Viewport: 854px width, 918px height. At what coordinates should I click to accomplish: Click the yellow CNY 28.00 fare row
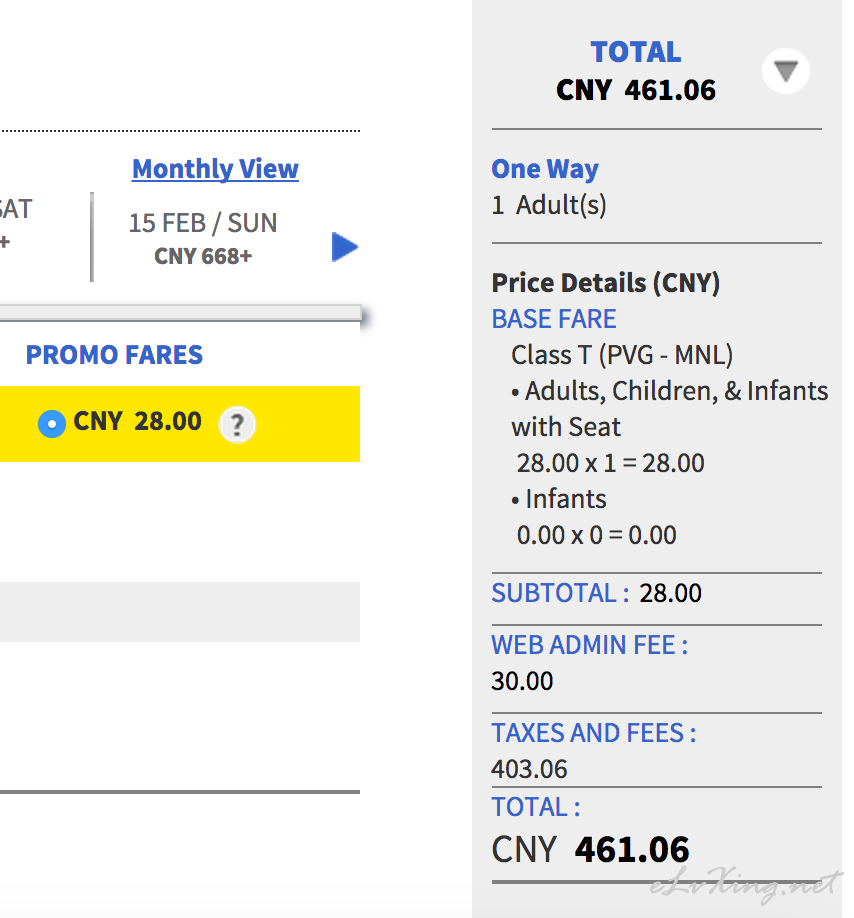click(x=180, y=424)
